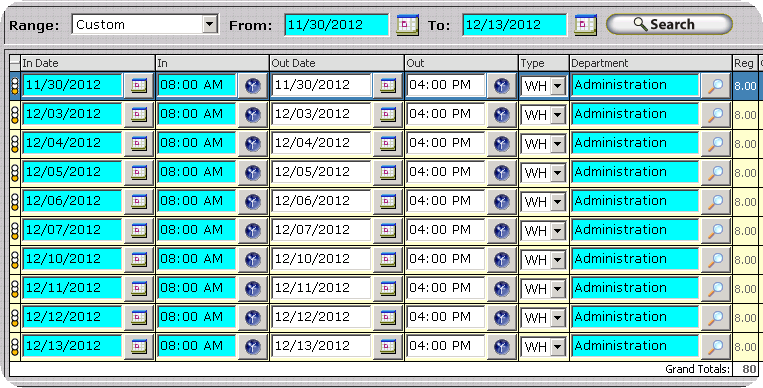Open Type dropdown for 11/30/2012 row
Image resolution: width=763 pixels, height=388 pixels.
(558, 87)
